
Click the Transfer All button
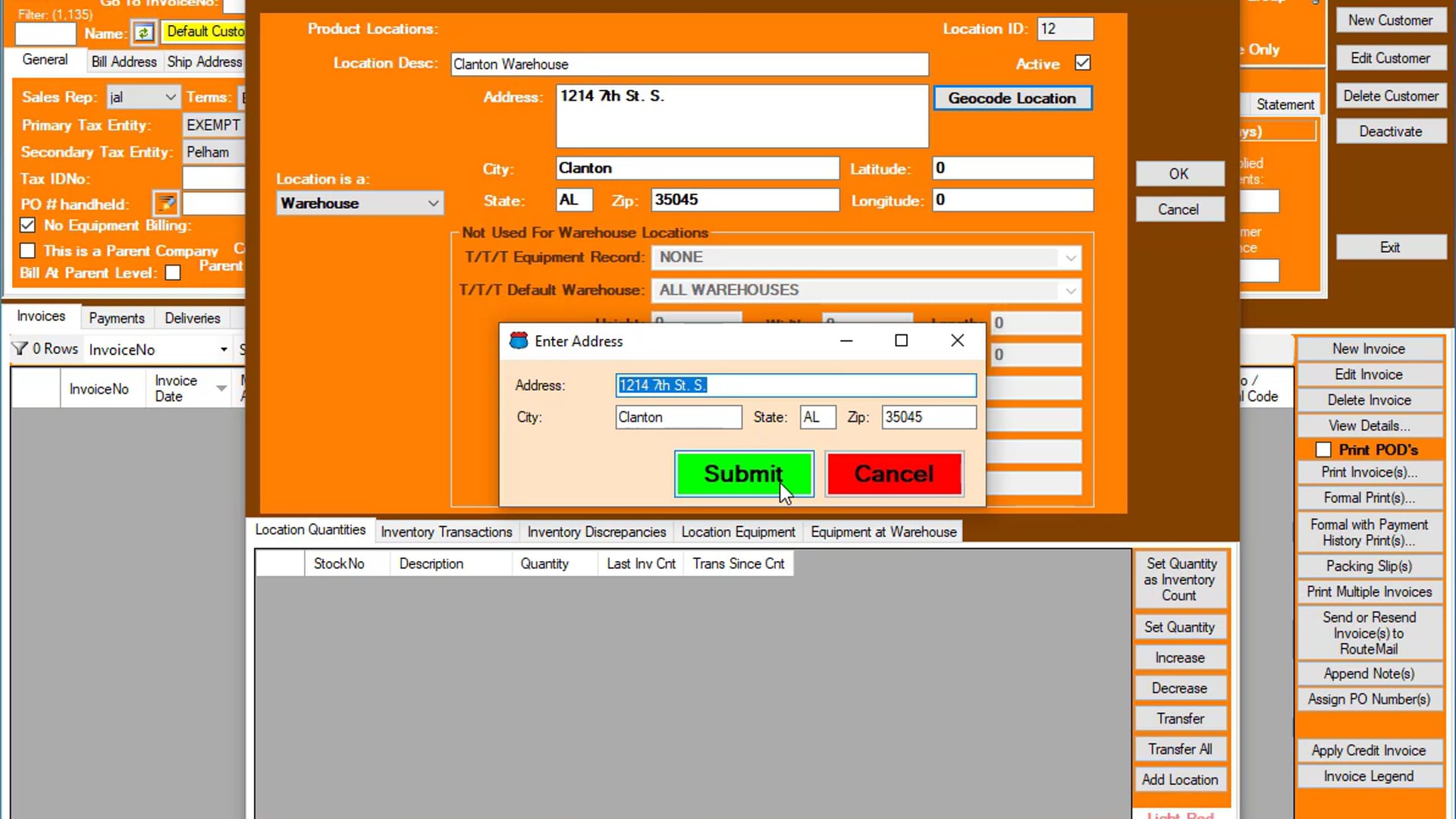tap(1180, 749)
